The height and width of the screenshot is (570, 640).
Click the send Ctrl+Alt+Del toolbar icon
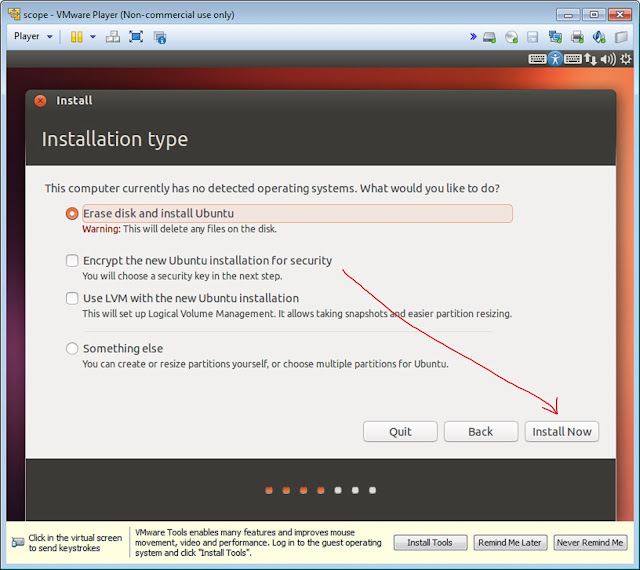click(113, 37)
